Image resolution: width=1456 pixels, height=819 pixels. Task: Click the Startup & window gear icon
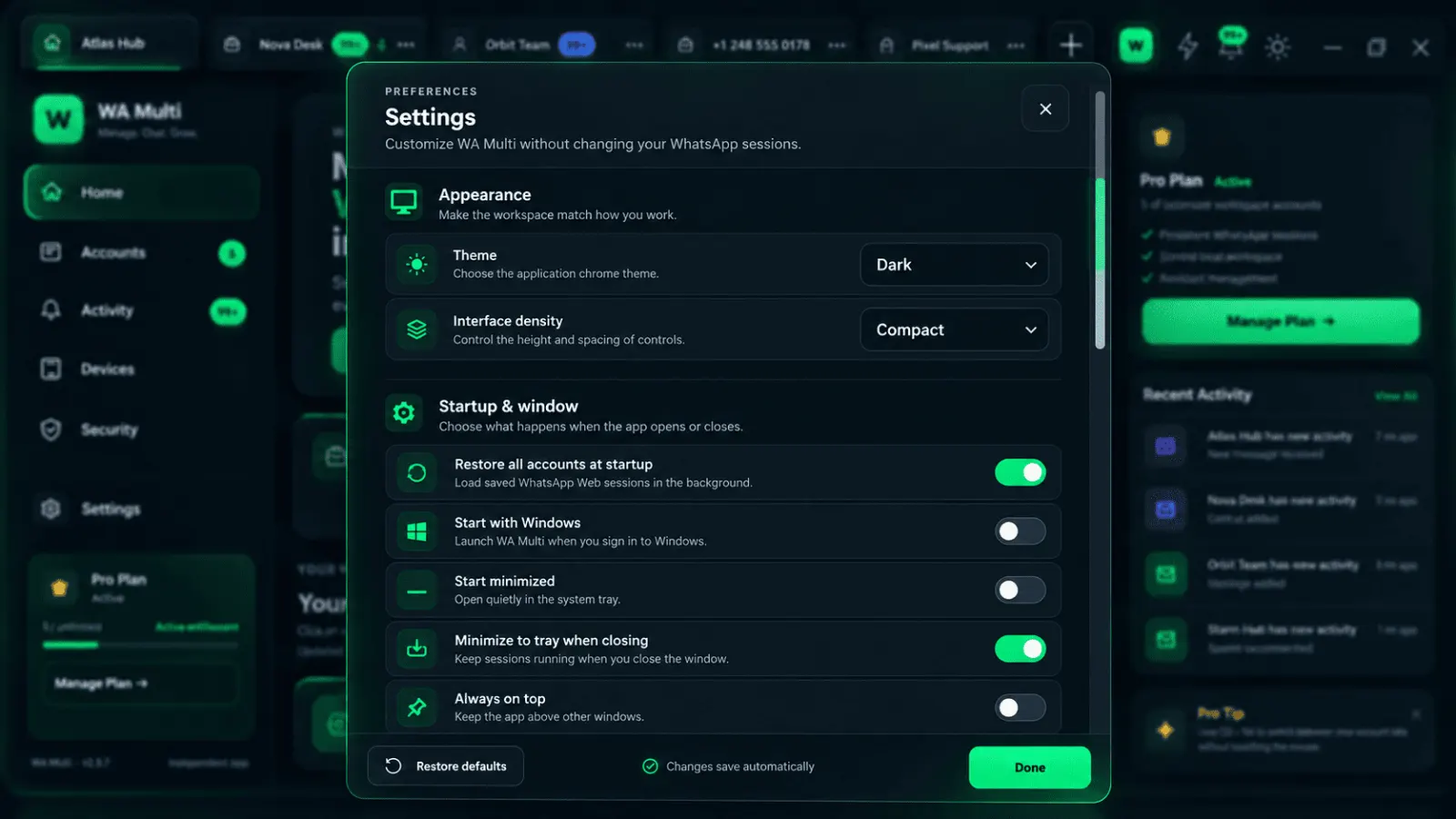tap(404, 413)
